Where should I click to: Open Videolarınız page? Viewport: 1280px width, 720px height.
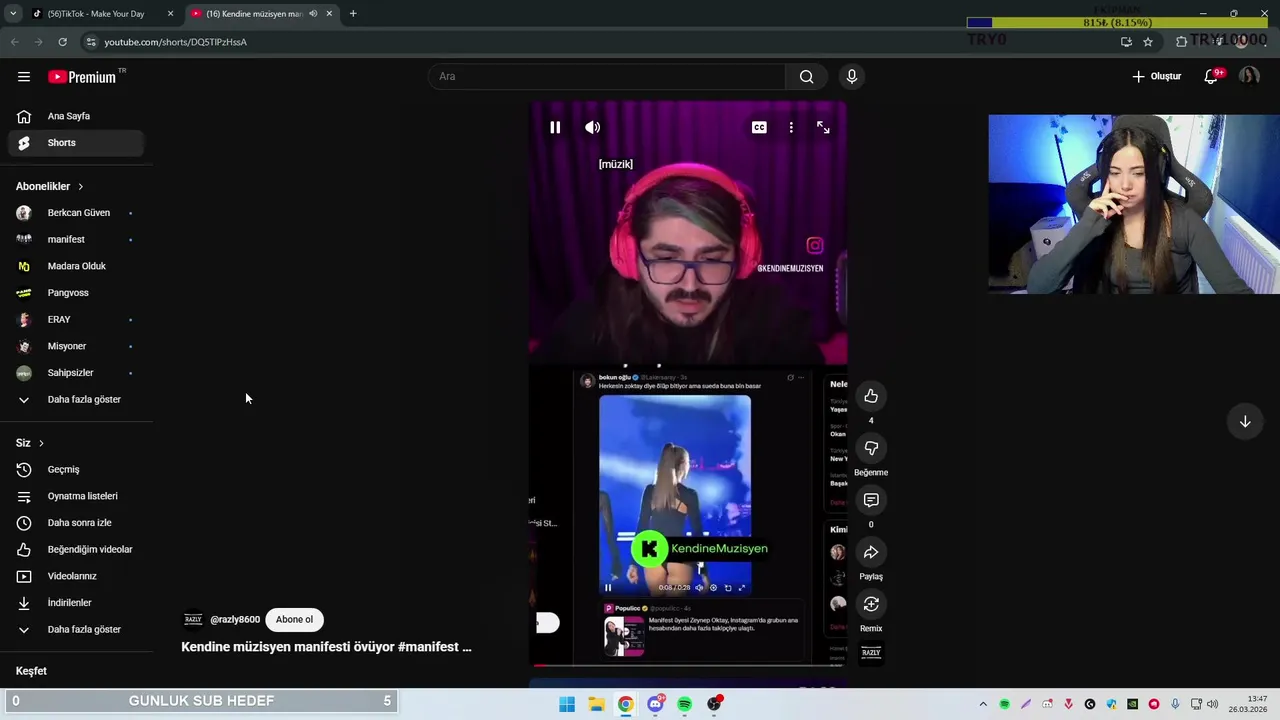click(x=76, y=576)
